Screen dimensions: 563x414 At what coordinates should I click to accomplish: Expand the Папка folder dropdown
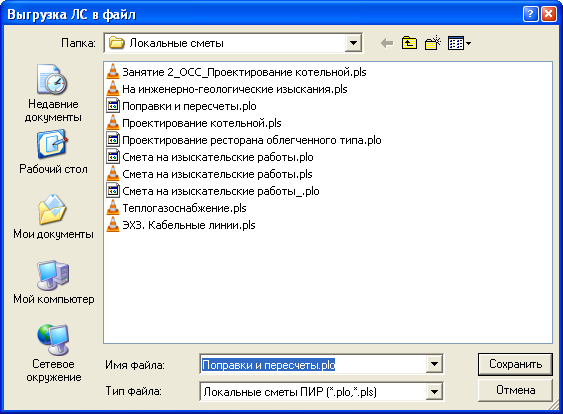[x=353, y=43]
